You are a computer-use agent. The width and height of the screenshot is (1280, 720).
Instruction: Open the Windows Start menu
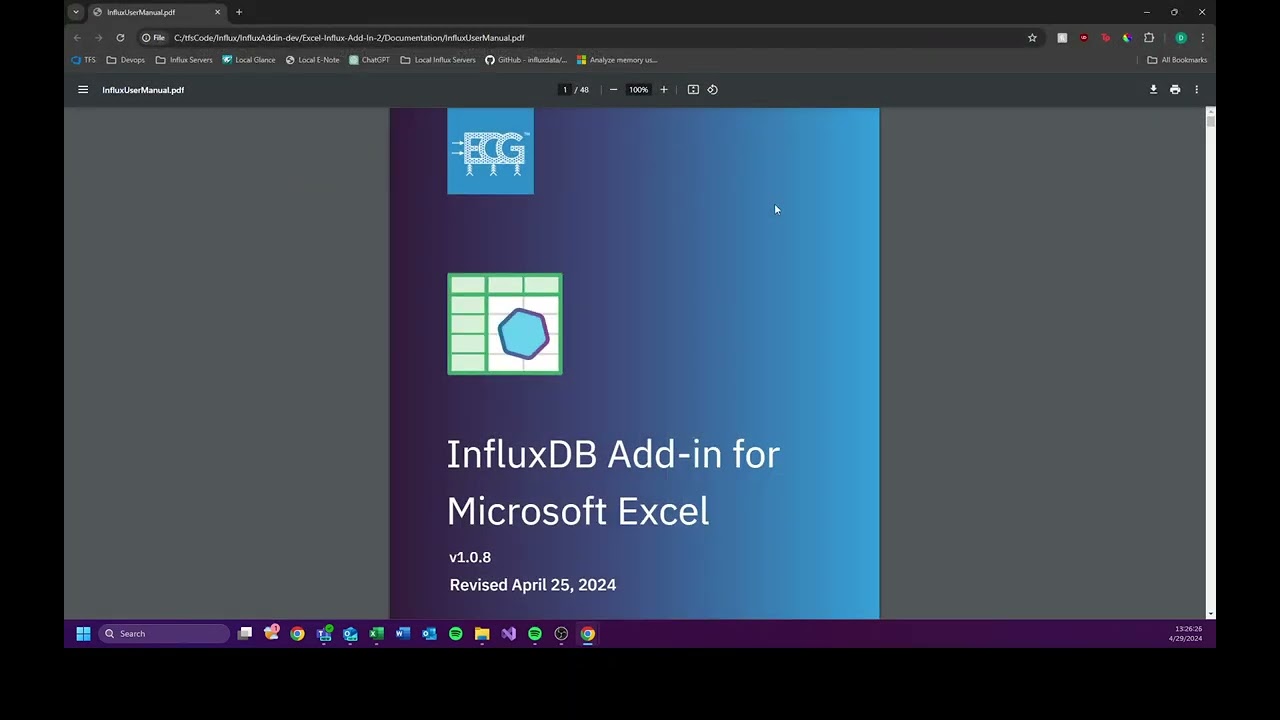(x=83, y=634)
